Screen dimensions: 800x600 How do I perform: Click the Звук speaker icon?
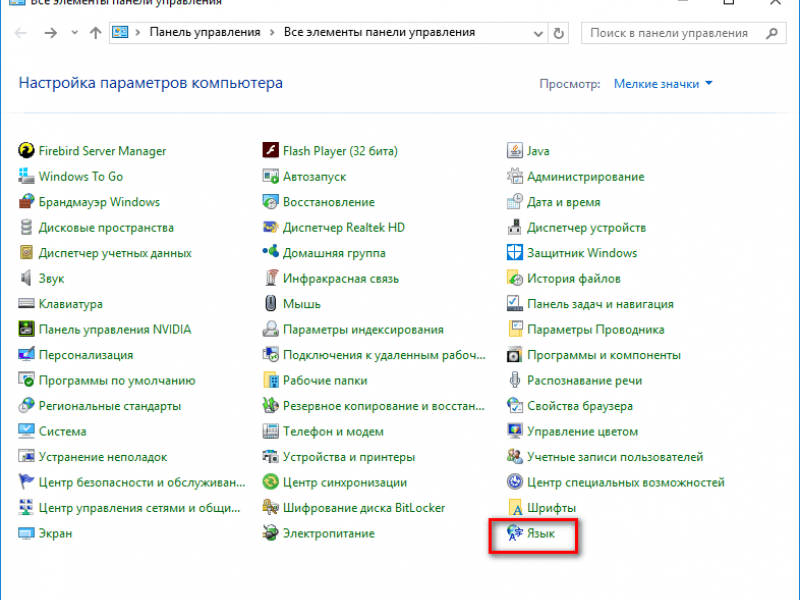coord(26,278)
